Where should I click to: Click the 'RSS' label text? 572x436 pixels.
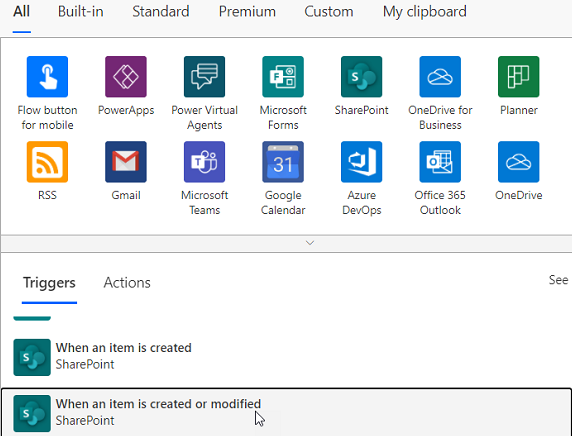pos(47,195)
